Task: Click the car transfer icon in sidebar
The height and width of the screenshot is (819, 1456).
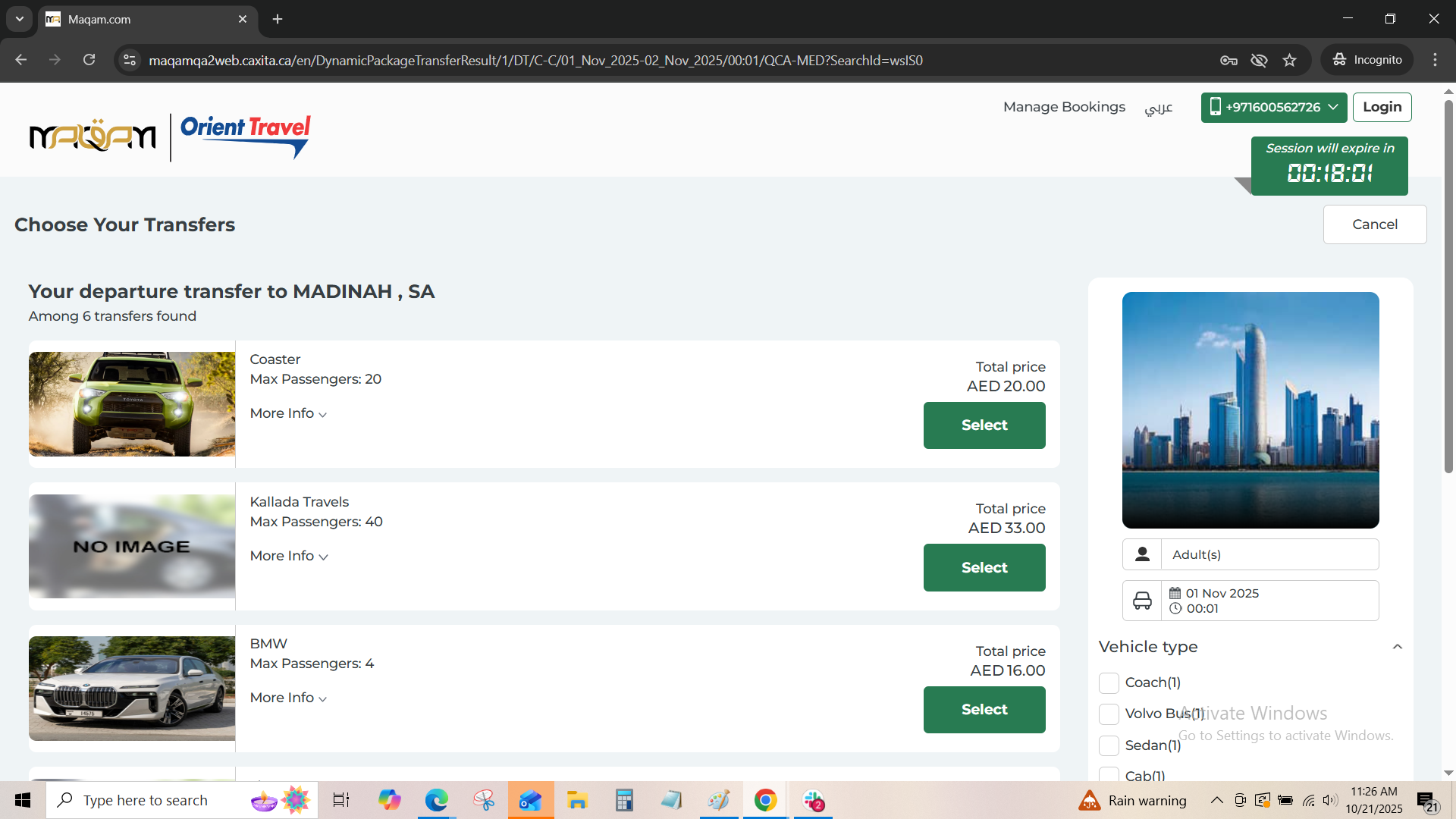Action: (x=1142, y=601)
